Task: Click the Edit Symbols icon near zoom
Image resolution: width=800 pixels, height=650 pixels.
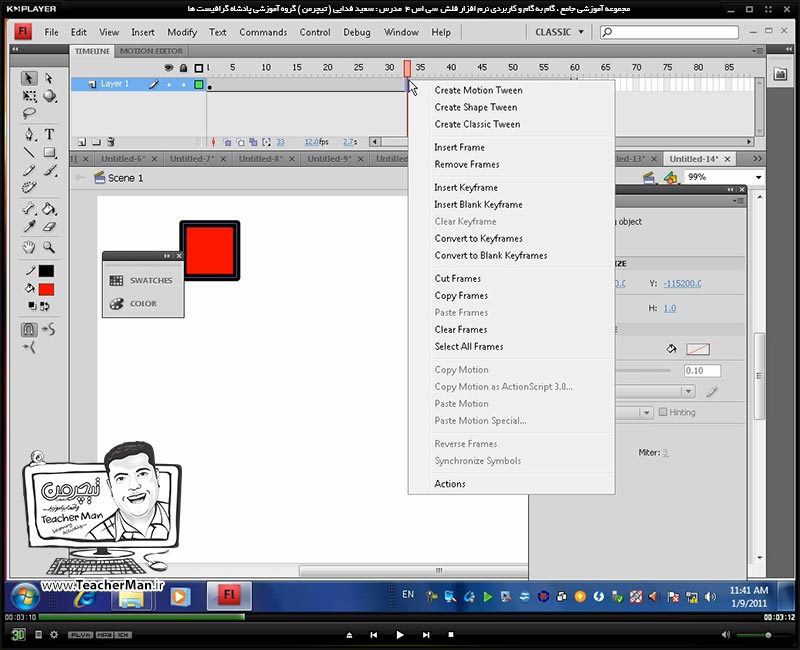Action: (x=670, y=178)
